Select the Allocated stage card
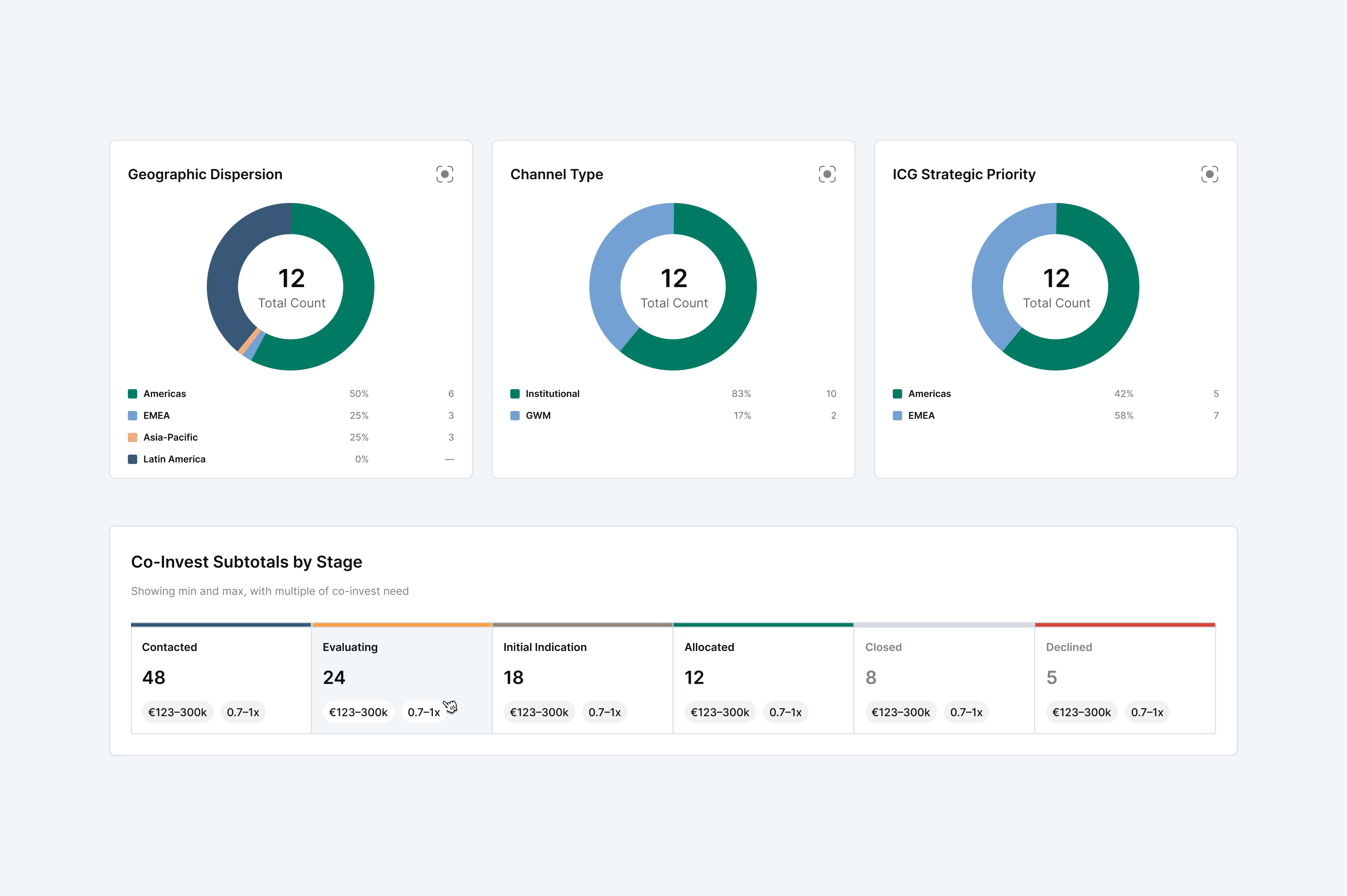This screenshot has height=896, width=1347. click(763, 678)
